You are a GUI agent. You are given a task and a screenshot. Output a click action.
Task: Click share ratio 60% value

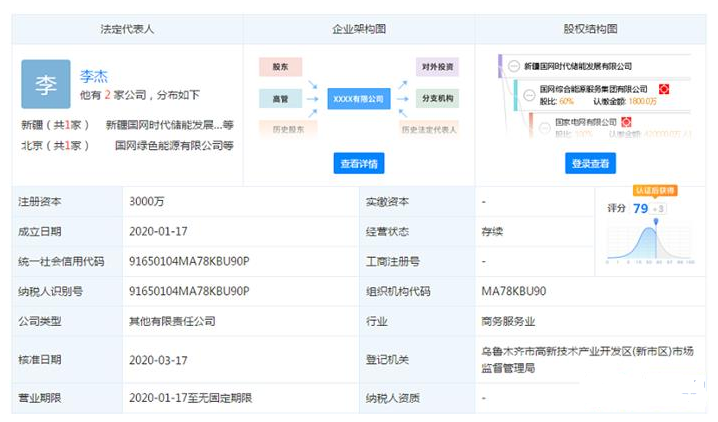566,101
